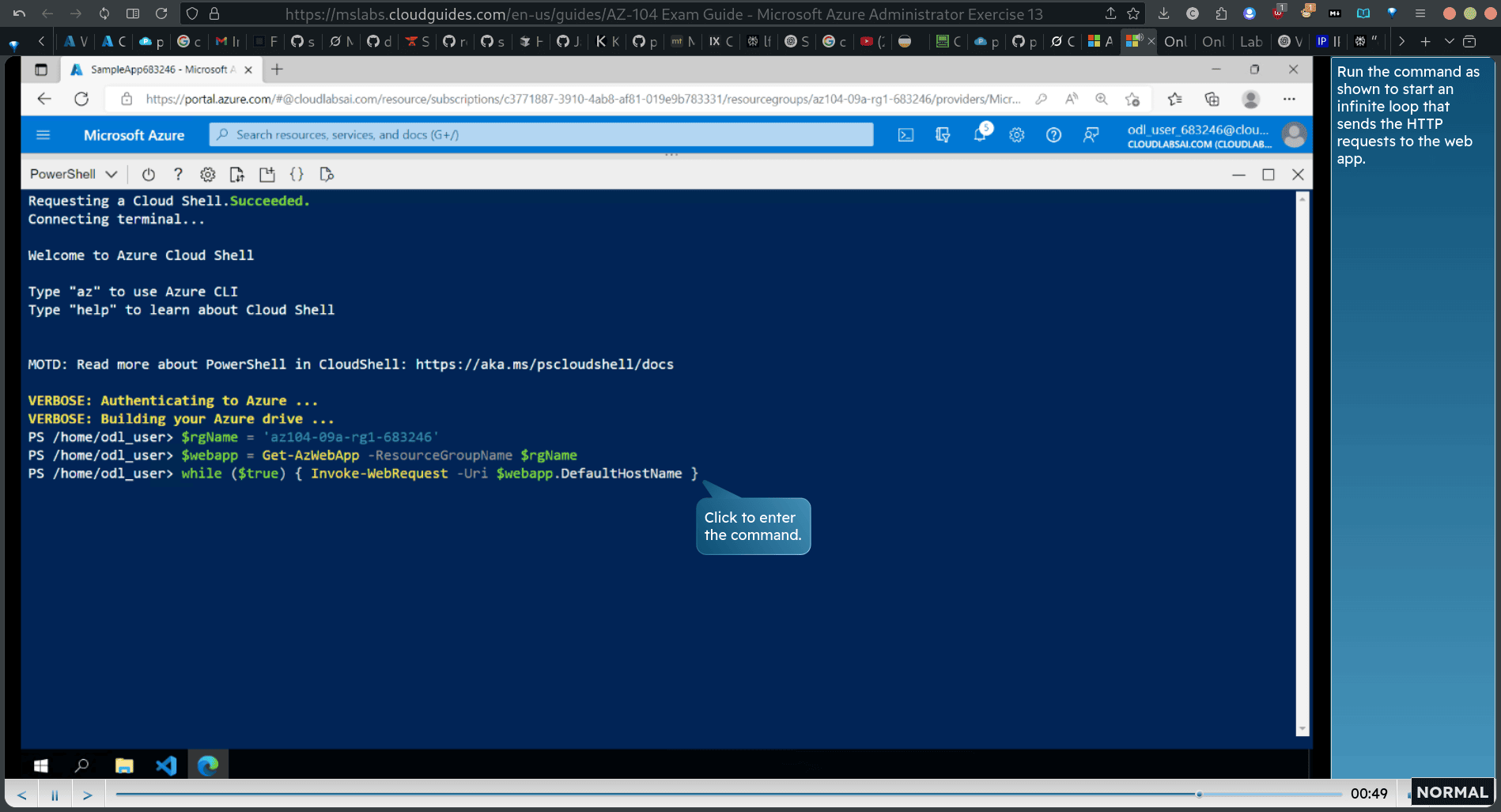Open the Windows Start menu

[x=41, y=765]
